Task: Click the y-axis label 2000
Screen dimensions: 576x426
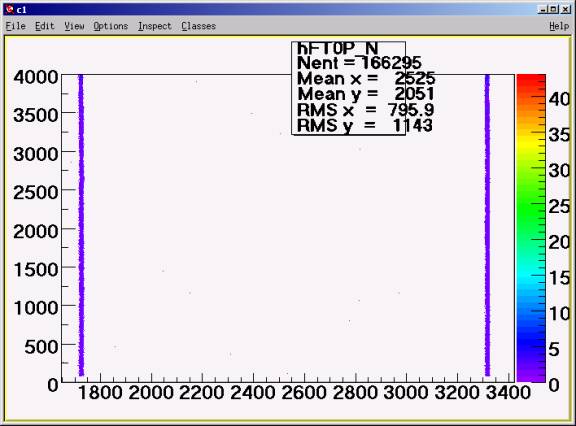Action: pyautogui.click(x=36, y=231)
